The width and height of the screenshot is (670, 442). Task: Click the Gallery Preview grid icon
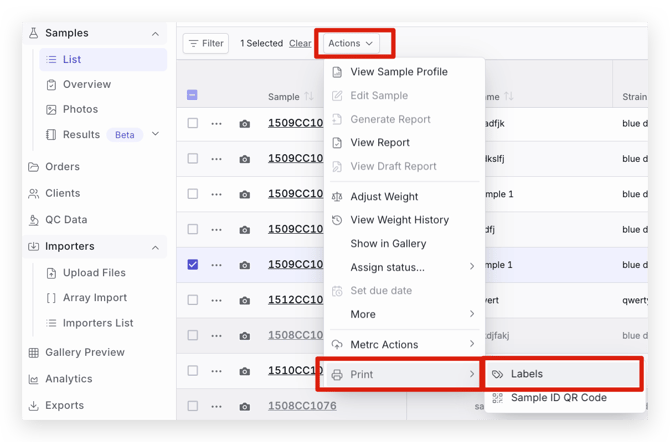point(33,353)
